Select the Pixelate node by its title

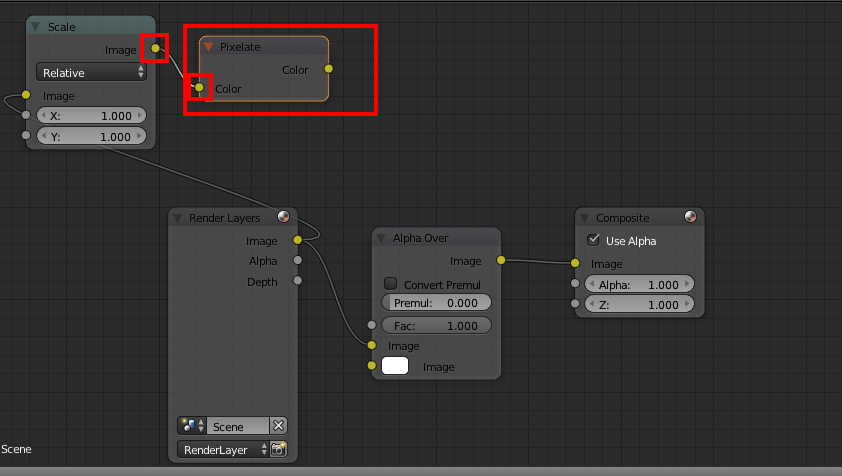point(240,47)
